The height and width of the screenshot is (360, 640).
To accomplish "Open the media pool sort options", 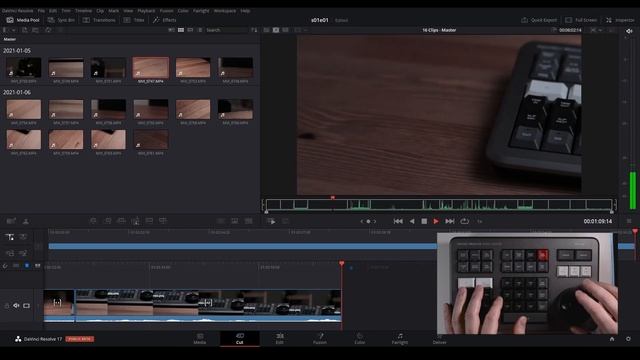I will (x=254, y=30).
